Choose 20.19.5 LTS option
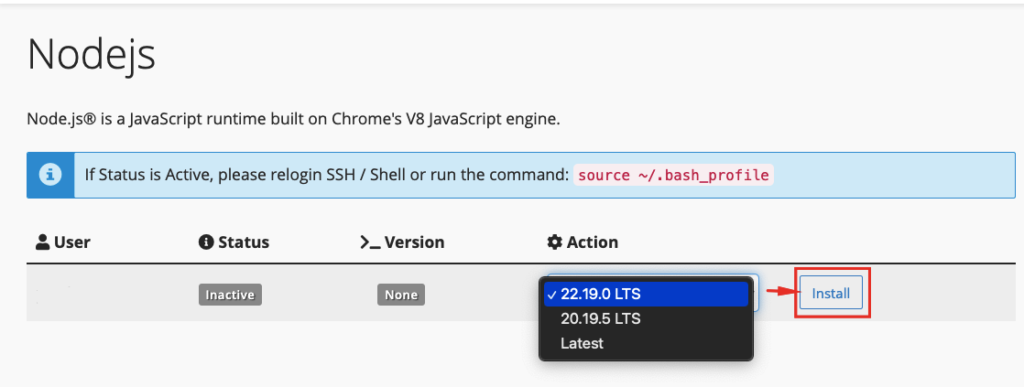This screenshot has width=1024, height=387. point(645,319)
